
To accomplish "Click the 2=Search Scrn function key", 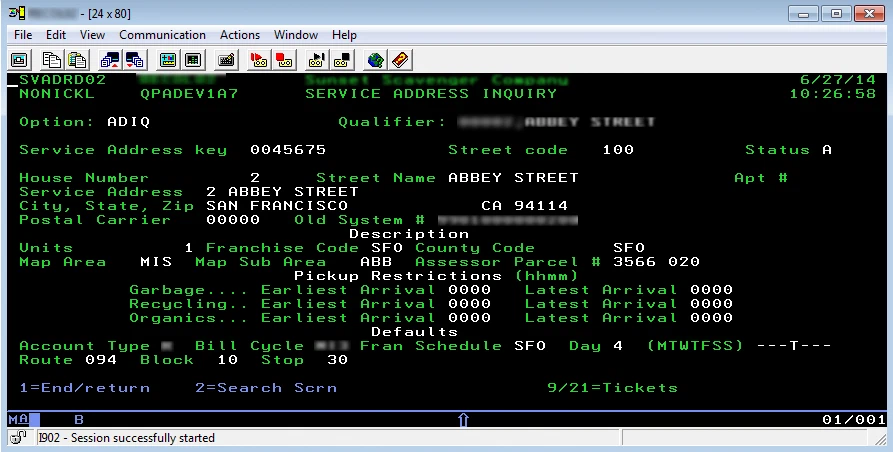I will tap(266, 388).
